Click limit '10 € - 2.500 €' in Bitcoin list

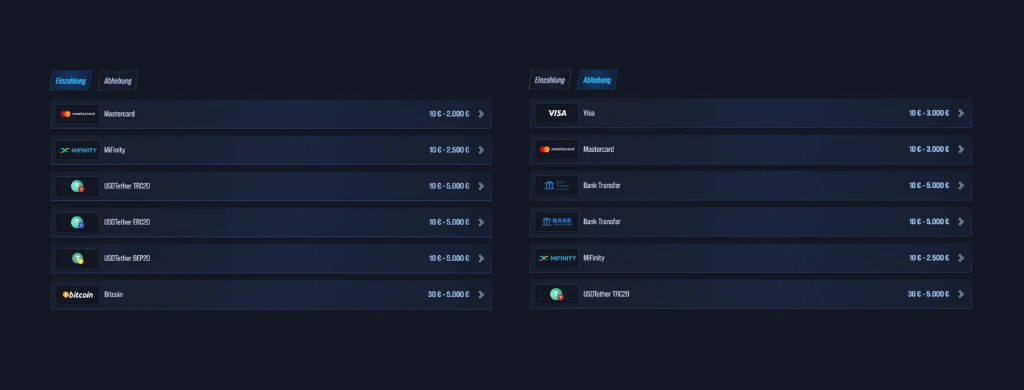pos(449,150)
